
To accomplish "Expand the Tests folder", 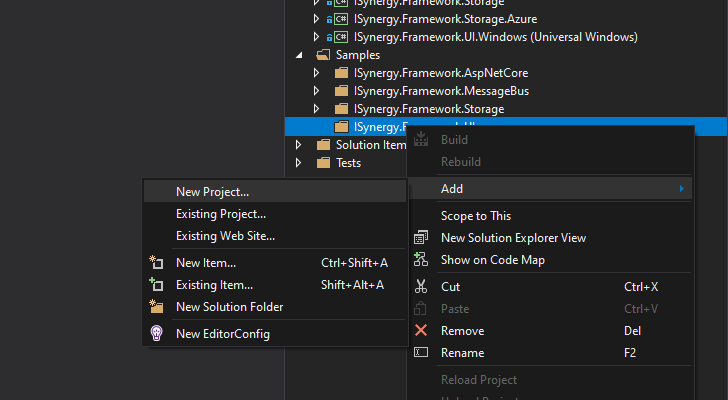I will click(298, 163).
